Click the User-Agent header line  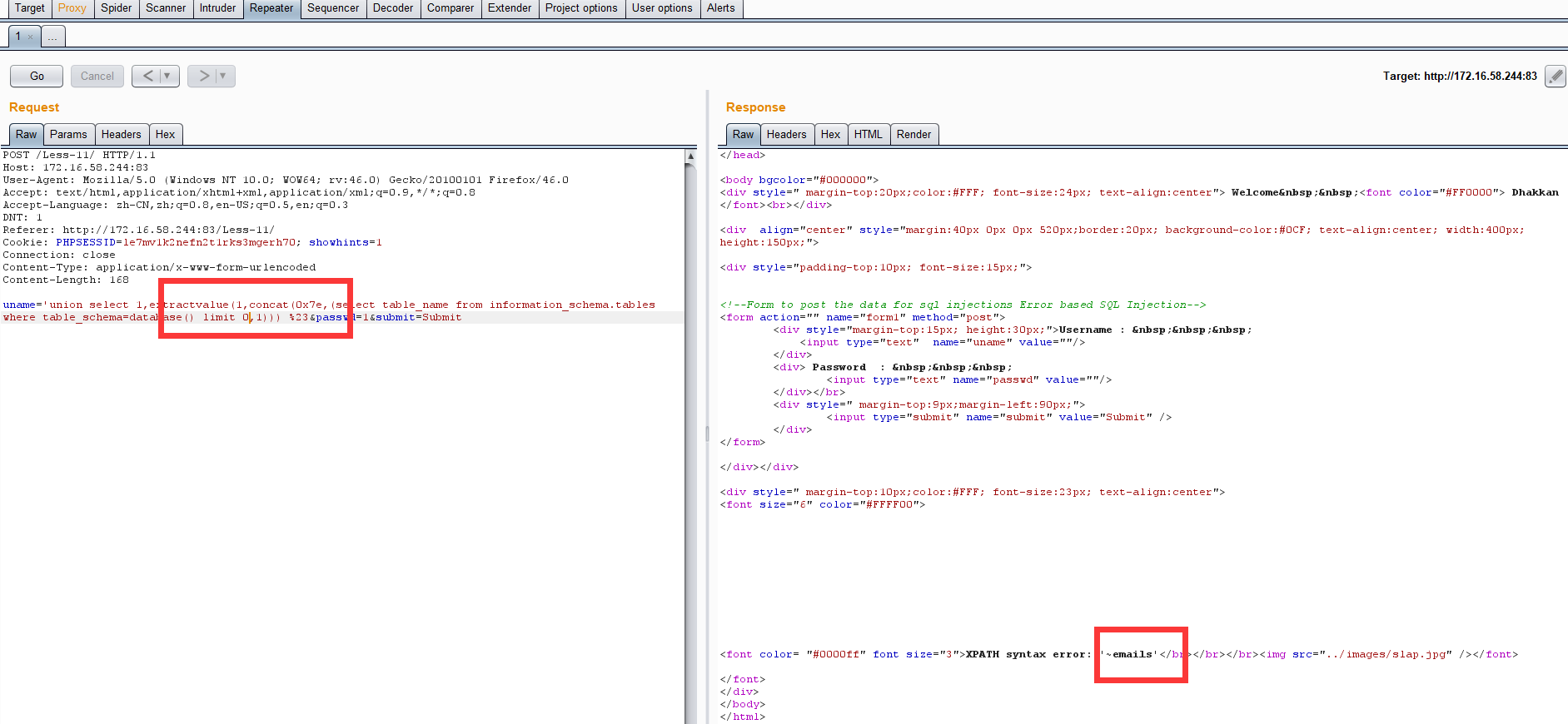(x=286, y=180)
